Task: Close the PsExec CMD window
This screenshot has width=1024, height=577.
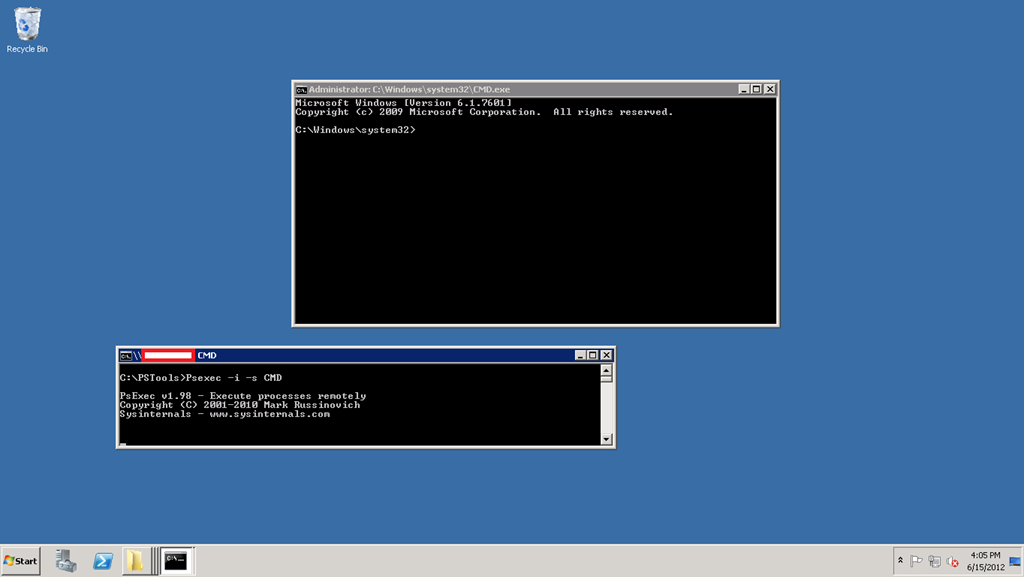Action: pos(606,355)
